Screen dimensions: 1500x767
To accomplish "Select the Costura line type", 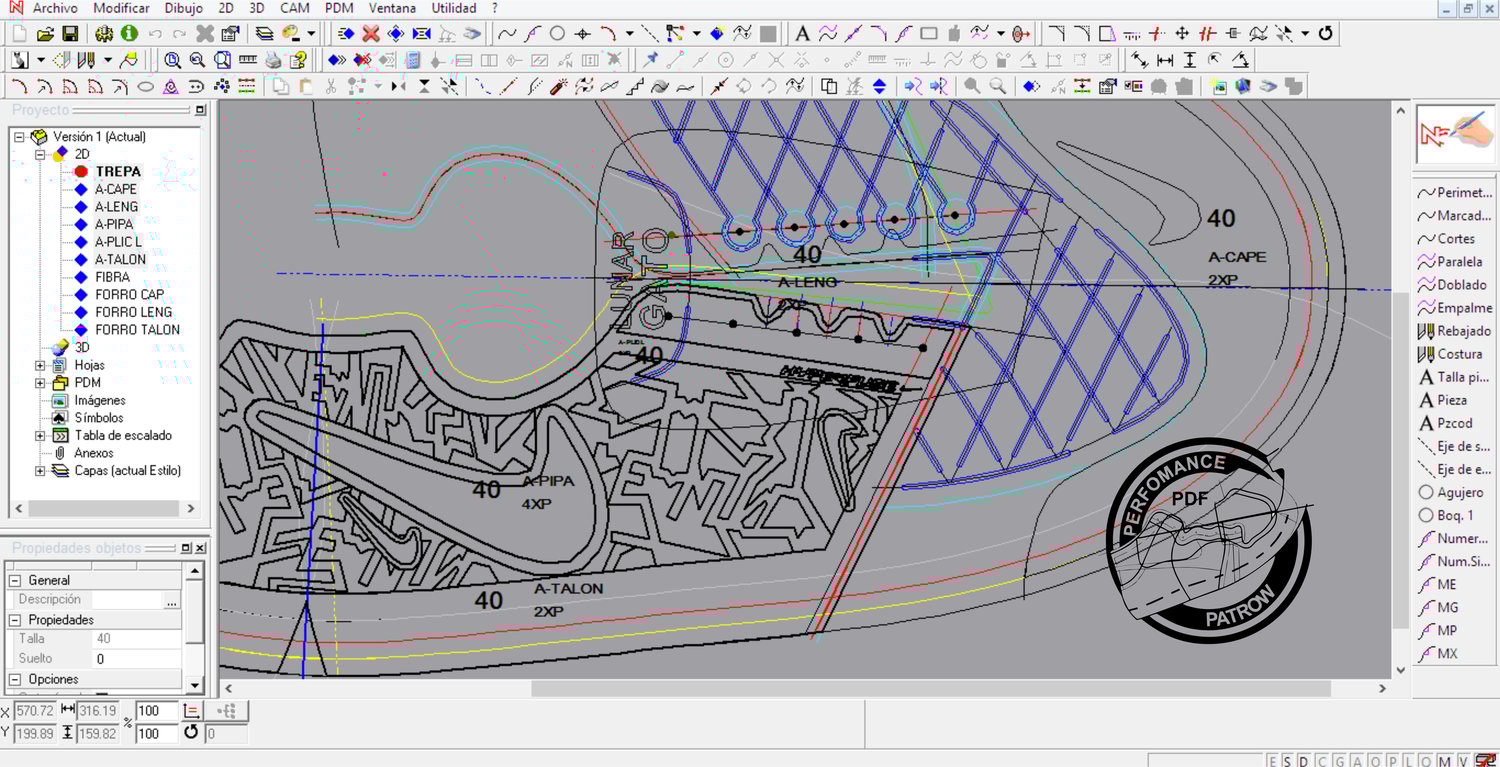I will (1459, 354).
